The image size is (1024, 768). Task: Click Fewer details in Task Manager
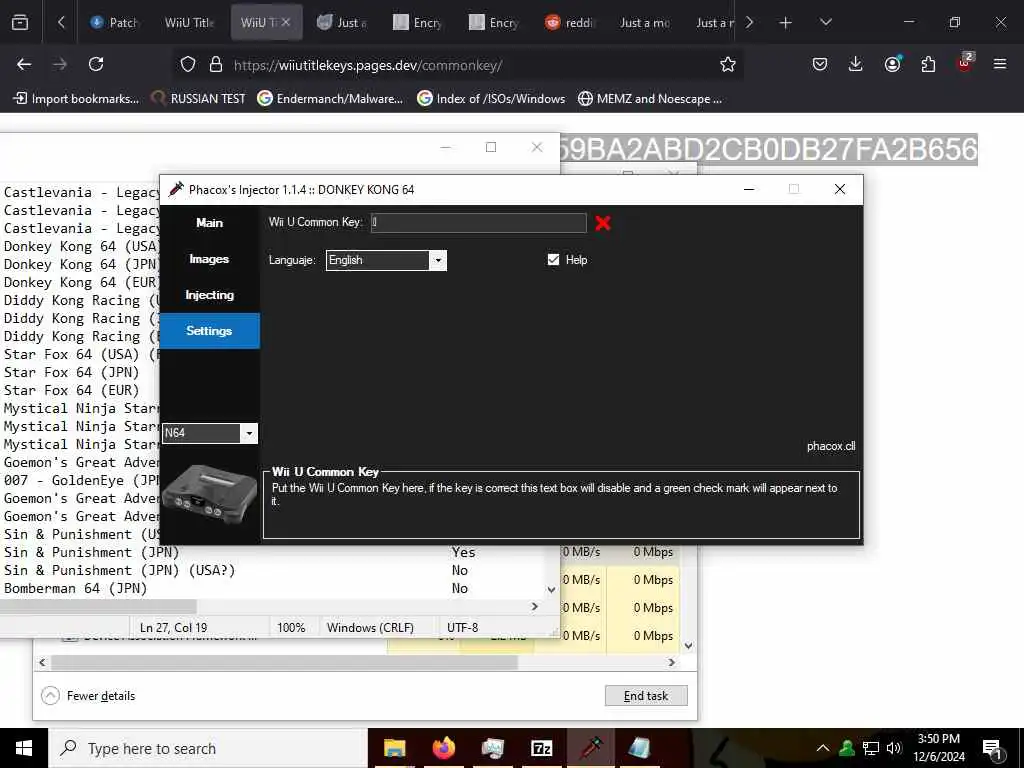coord(88,696)
